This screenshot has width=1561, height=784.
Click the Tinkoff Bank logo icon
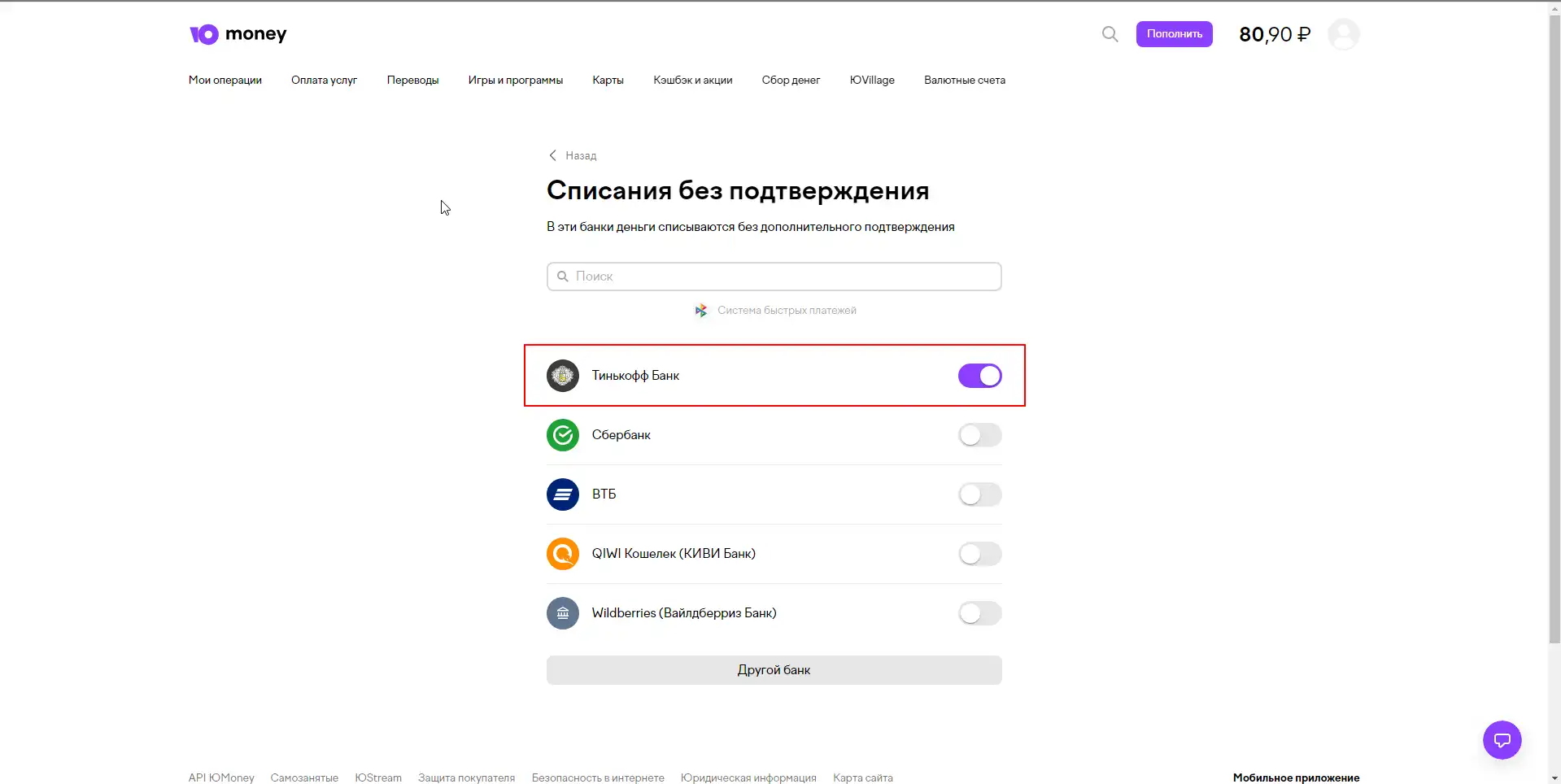point(563,376)
